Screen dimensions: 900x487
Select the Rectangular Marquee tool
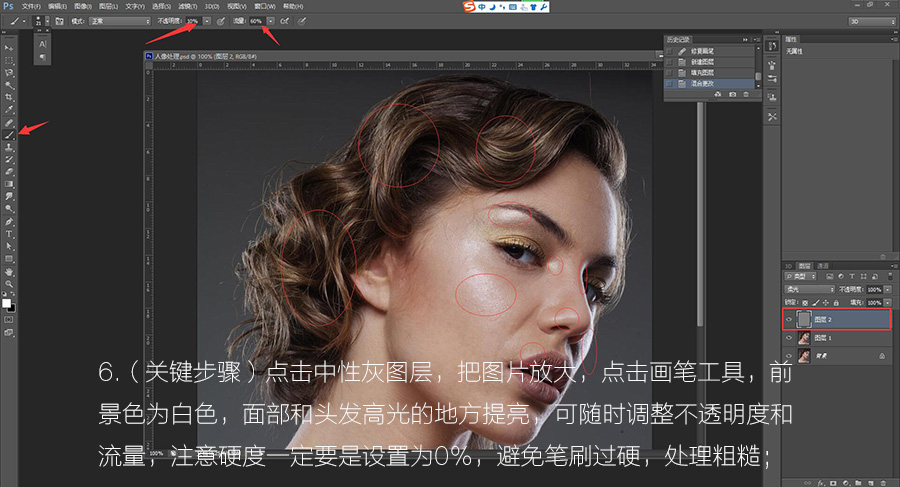(x=9, y=60)
